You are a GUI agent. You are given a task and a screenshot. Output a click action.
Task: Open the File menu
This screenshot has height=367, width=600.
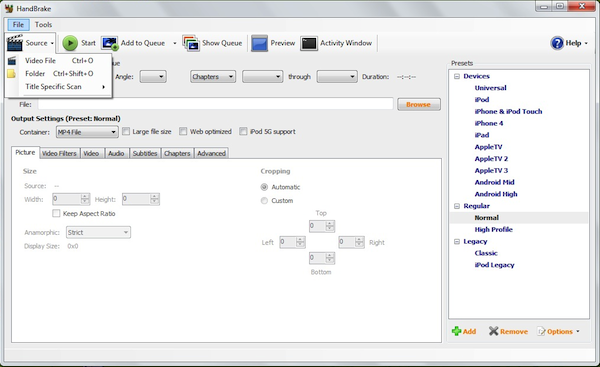[18, 24]
